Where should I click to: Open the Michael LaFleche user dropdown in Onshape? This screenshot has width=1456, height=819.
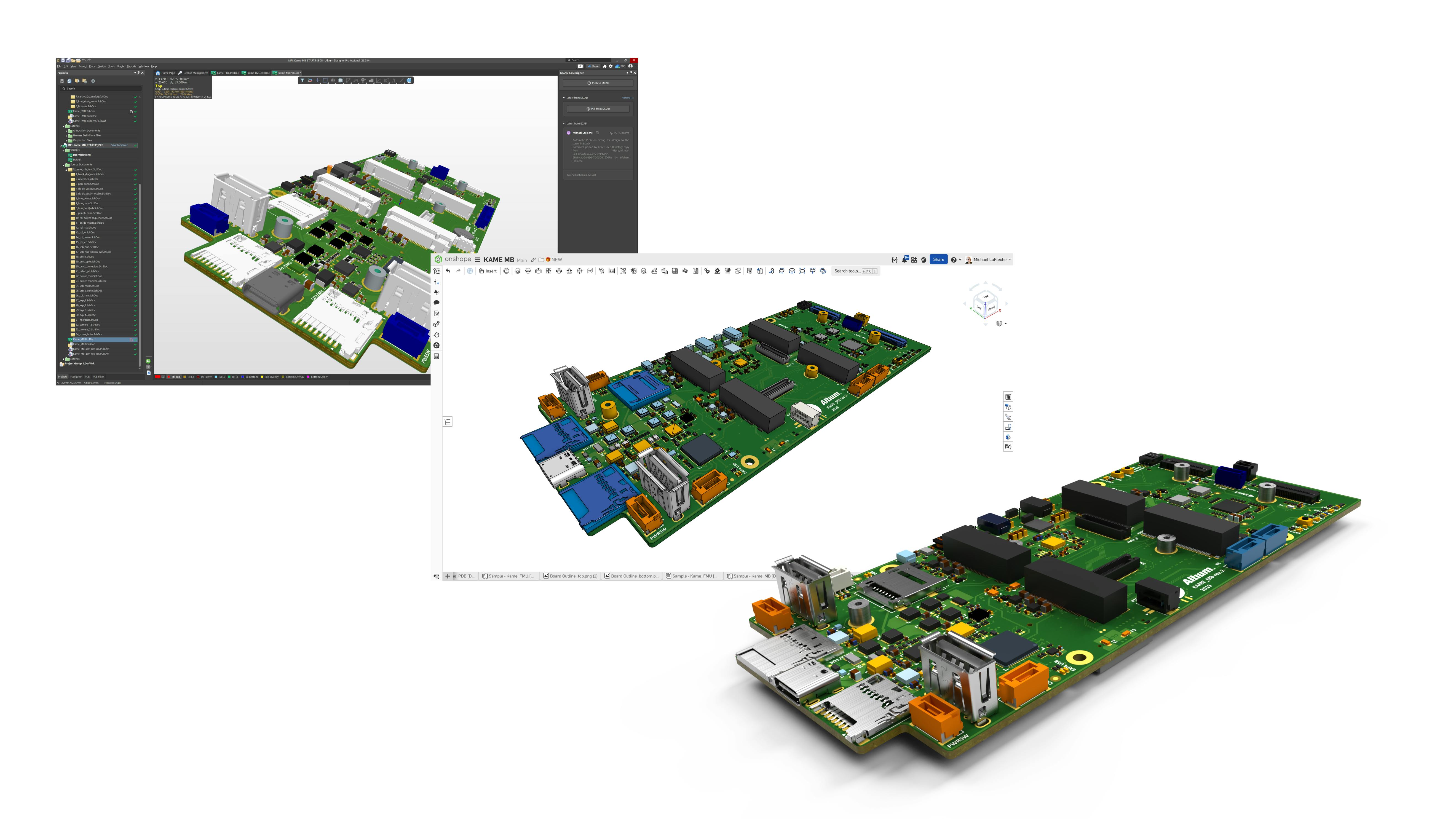pyautogui.click(x=988, y=259)
